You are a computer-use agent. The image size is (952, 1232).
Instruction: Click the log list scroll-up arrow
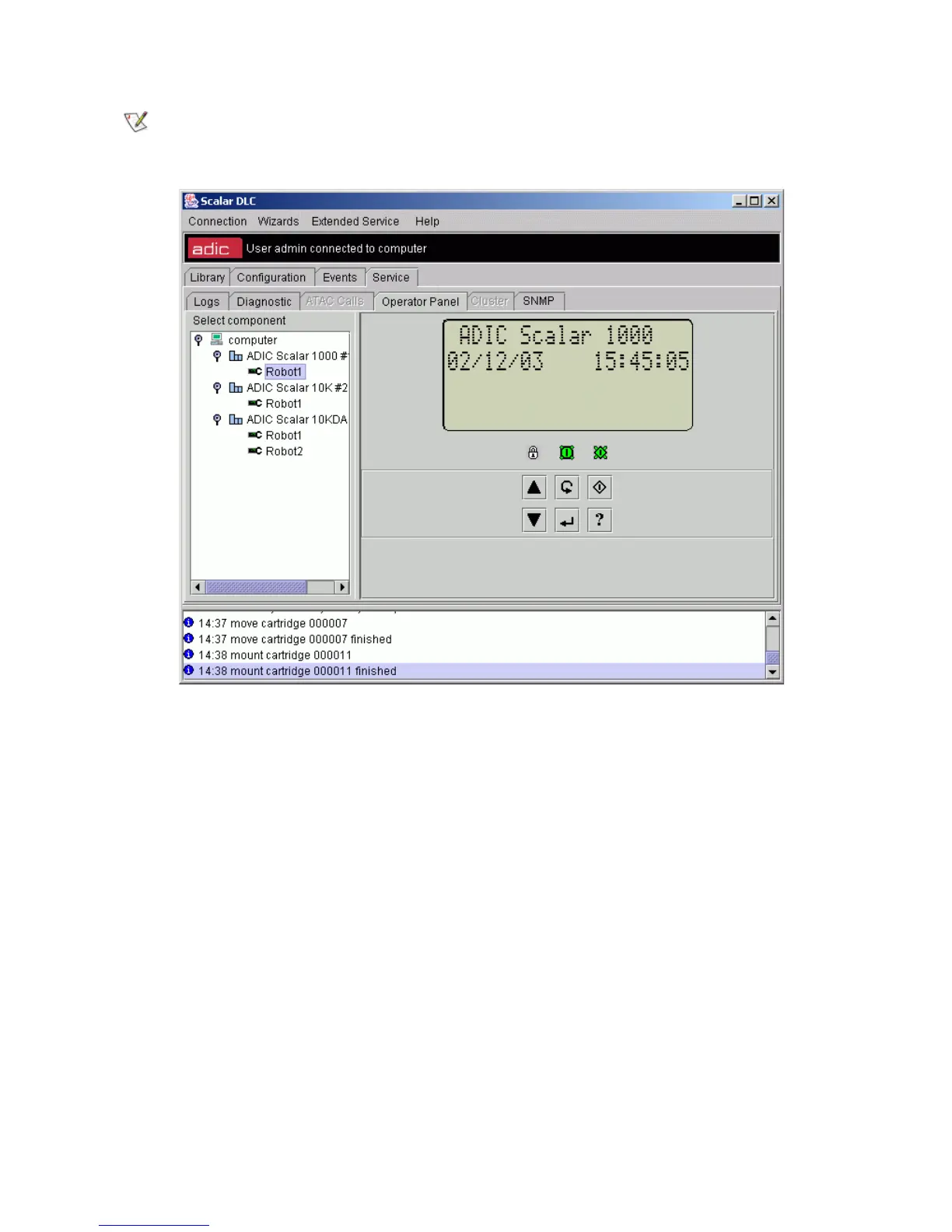tap(772, 619)
